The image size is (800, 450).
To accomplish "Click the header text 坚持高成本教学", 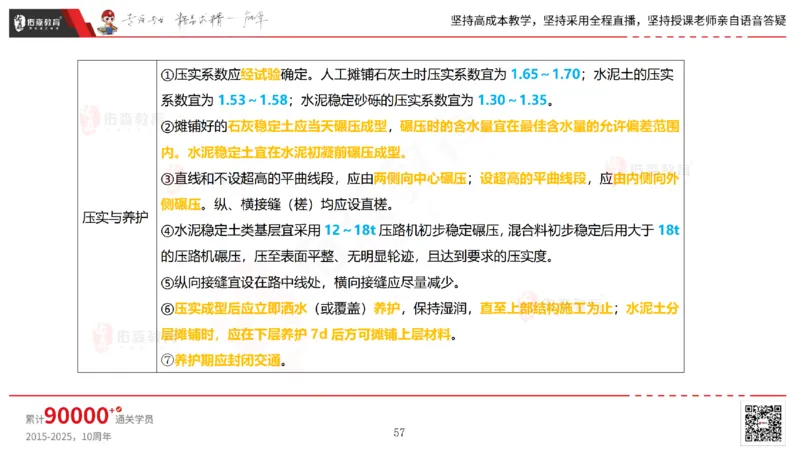I will click(490, 21).
